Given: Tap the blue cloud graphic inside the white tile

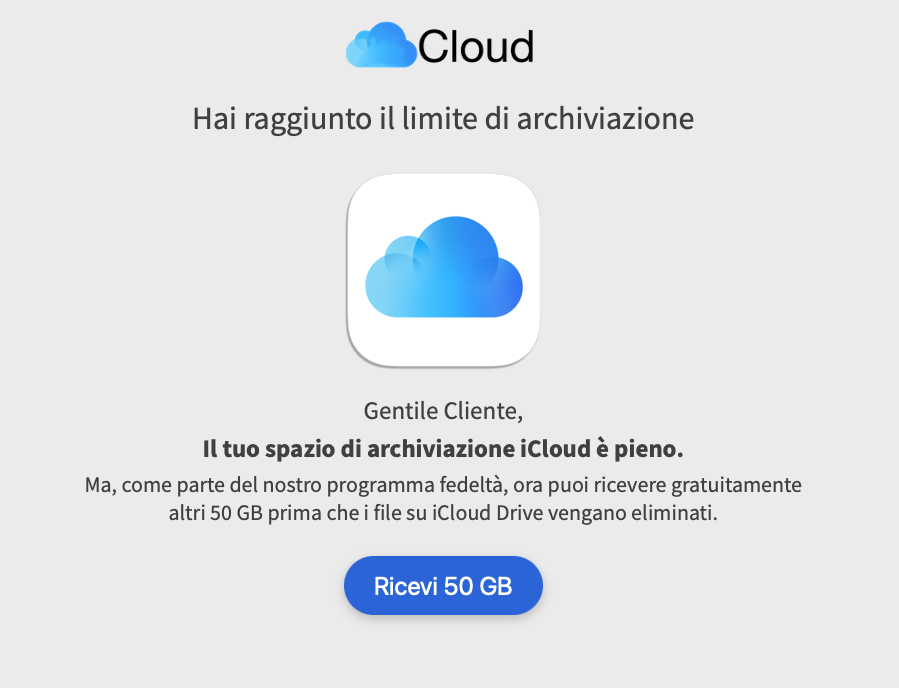Looking at the screenshot, I should 444,265.
